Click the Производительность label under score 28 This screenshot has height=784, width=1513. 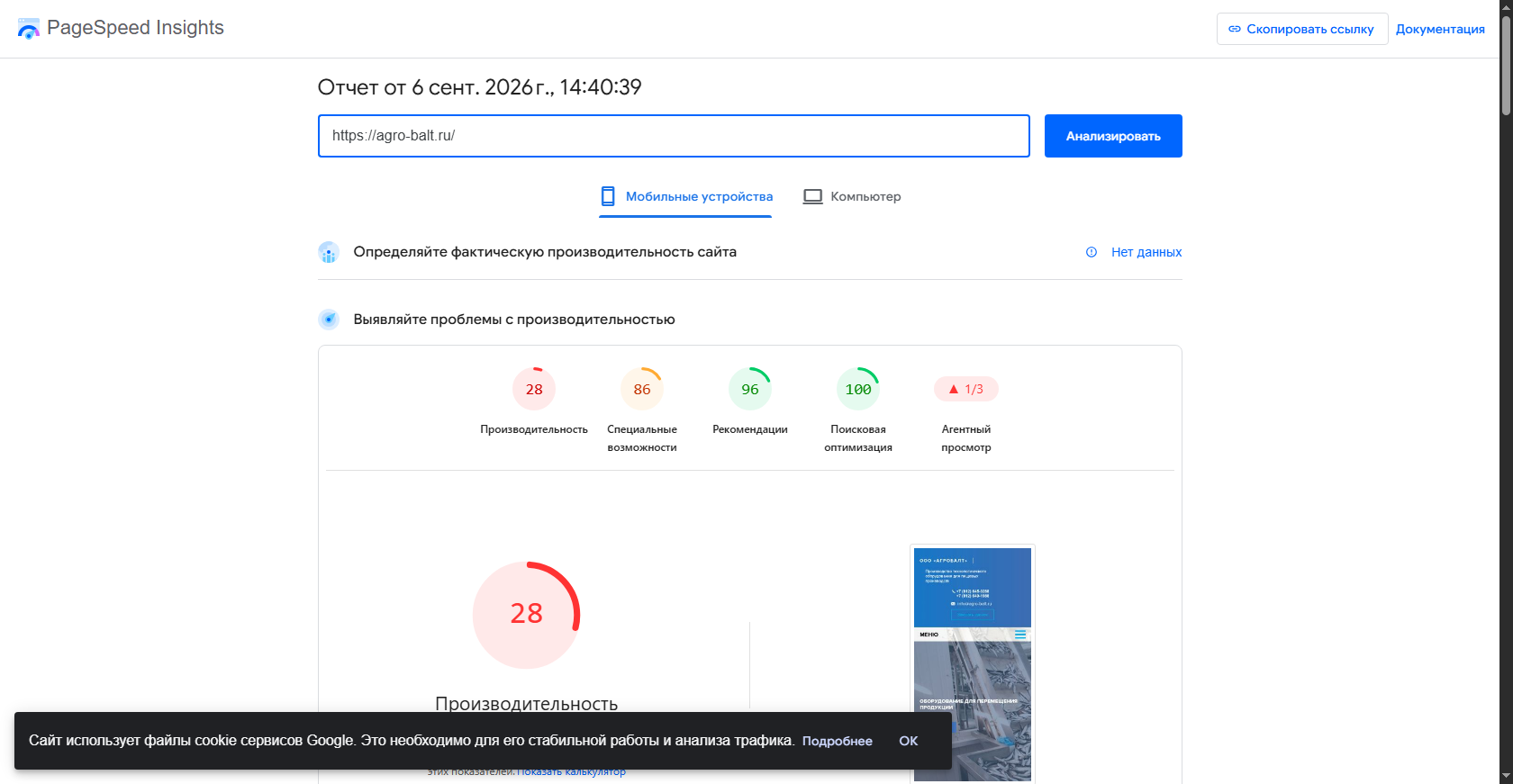click(x=534, y=429)
